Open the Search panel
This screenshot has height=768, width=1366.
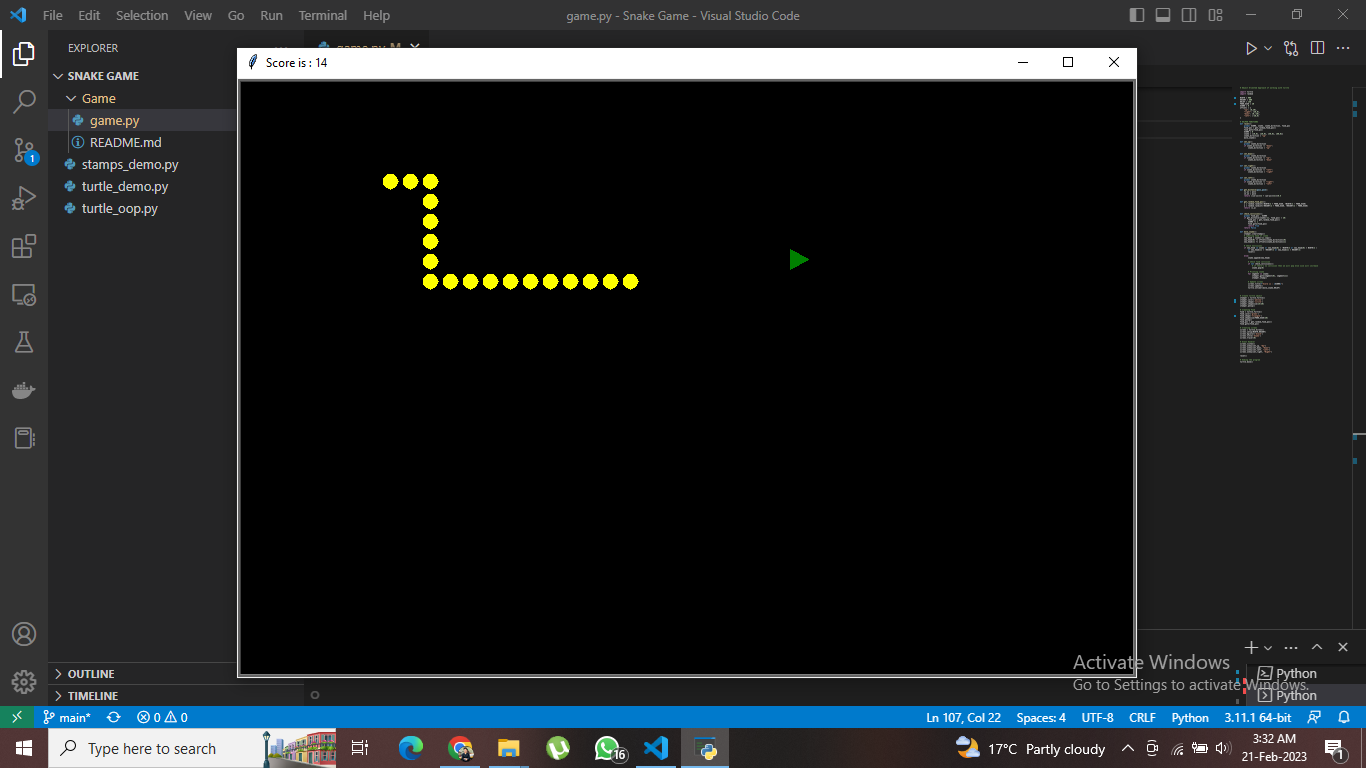(24, 101)
